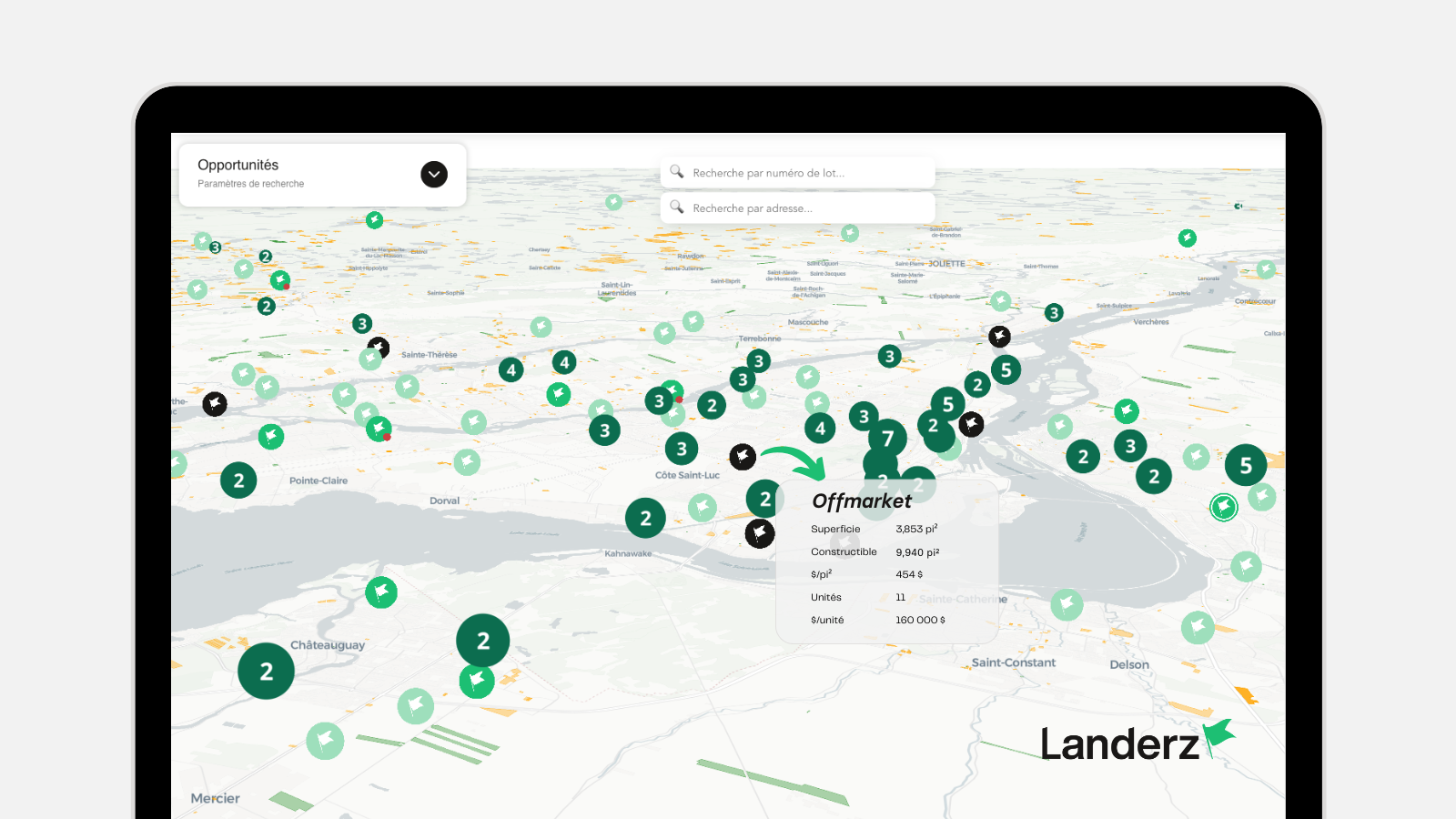Click the 3,853 pi² value
This screenshot has width=1456, height=819.
pyautogui.click(x=916, y=529)
